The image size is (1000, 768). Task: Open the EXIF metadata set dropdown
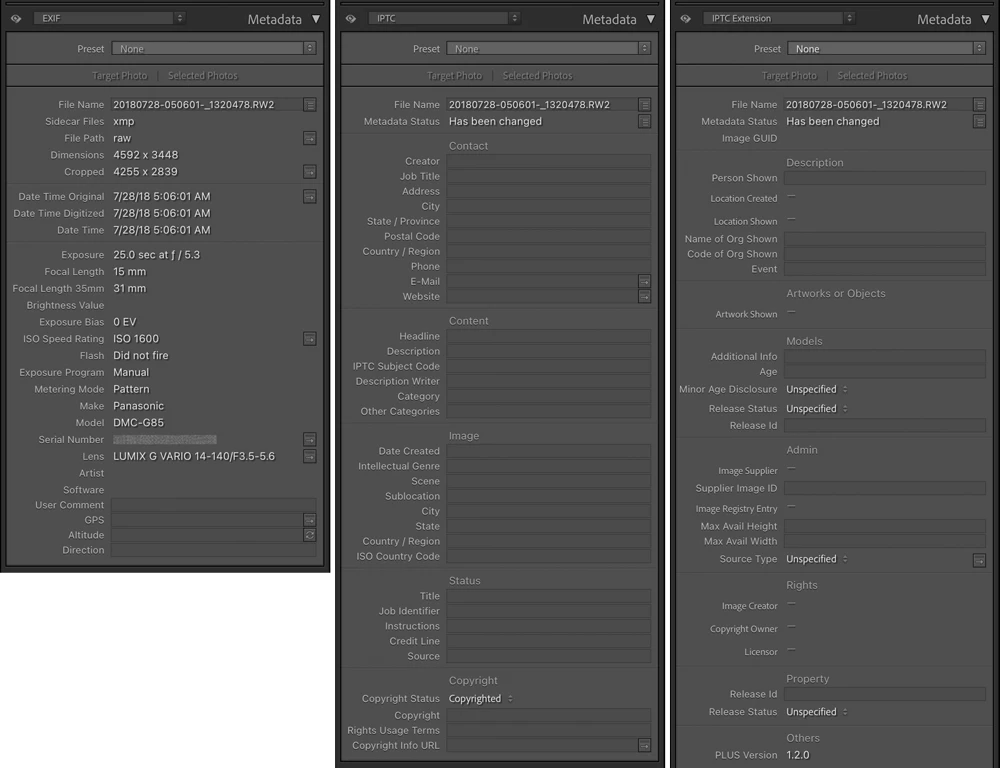(110, 18)
